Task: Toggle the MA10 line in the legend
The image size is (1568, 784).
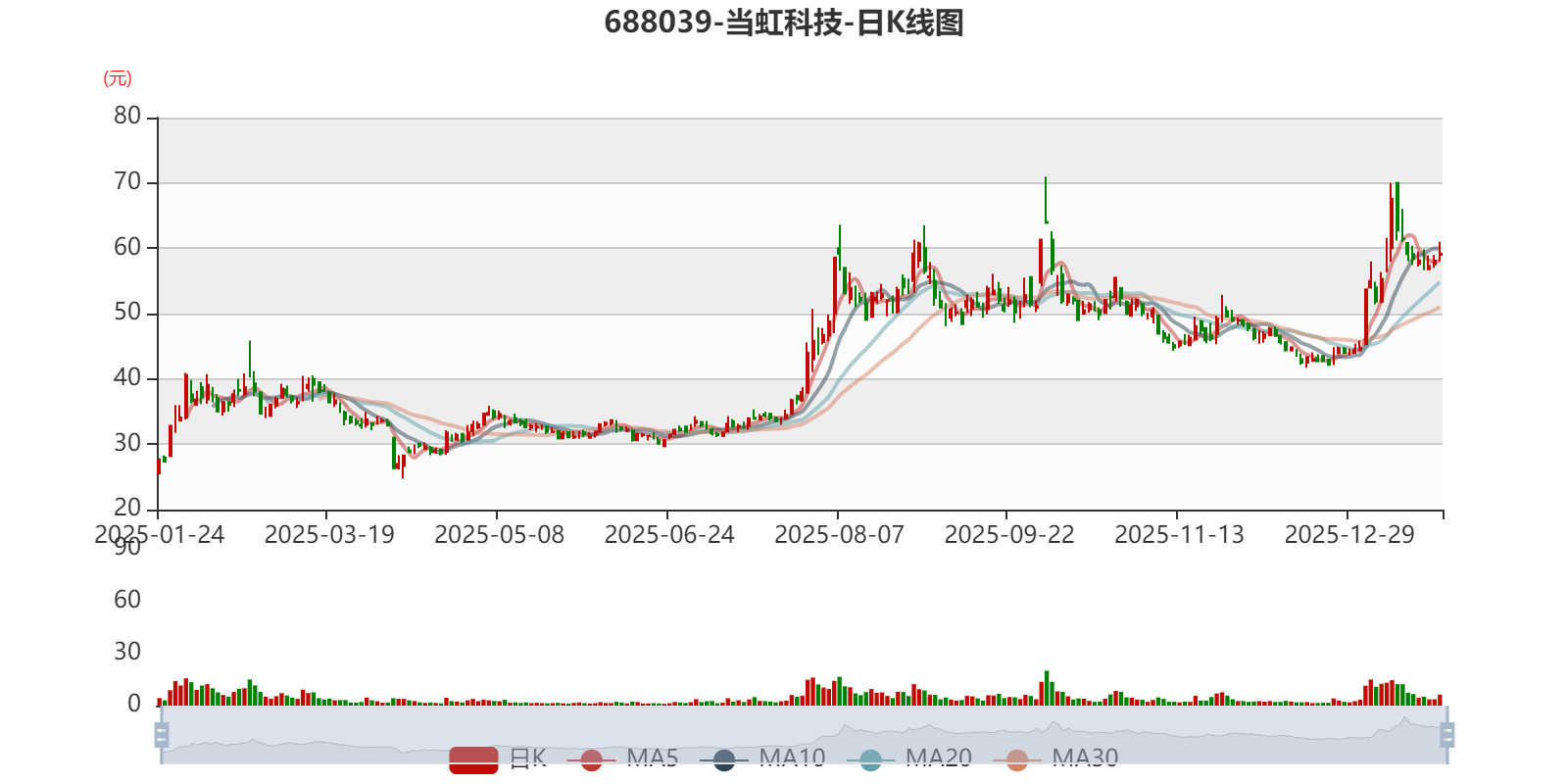Action: tap(762, 759)
